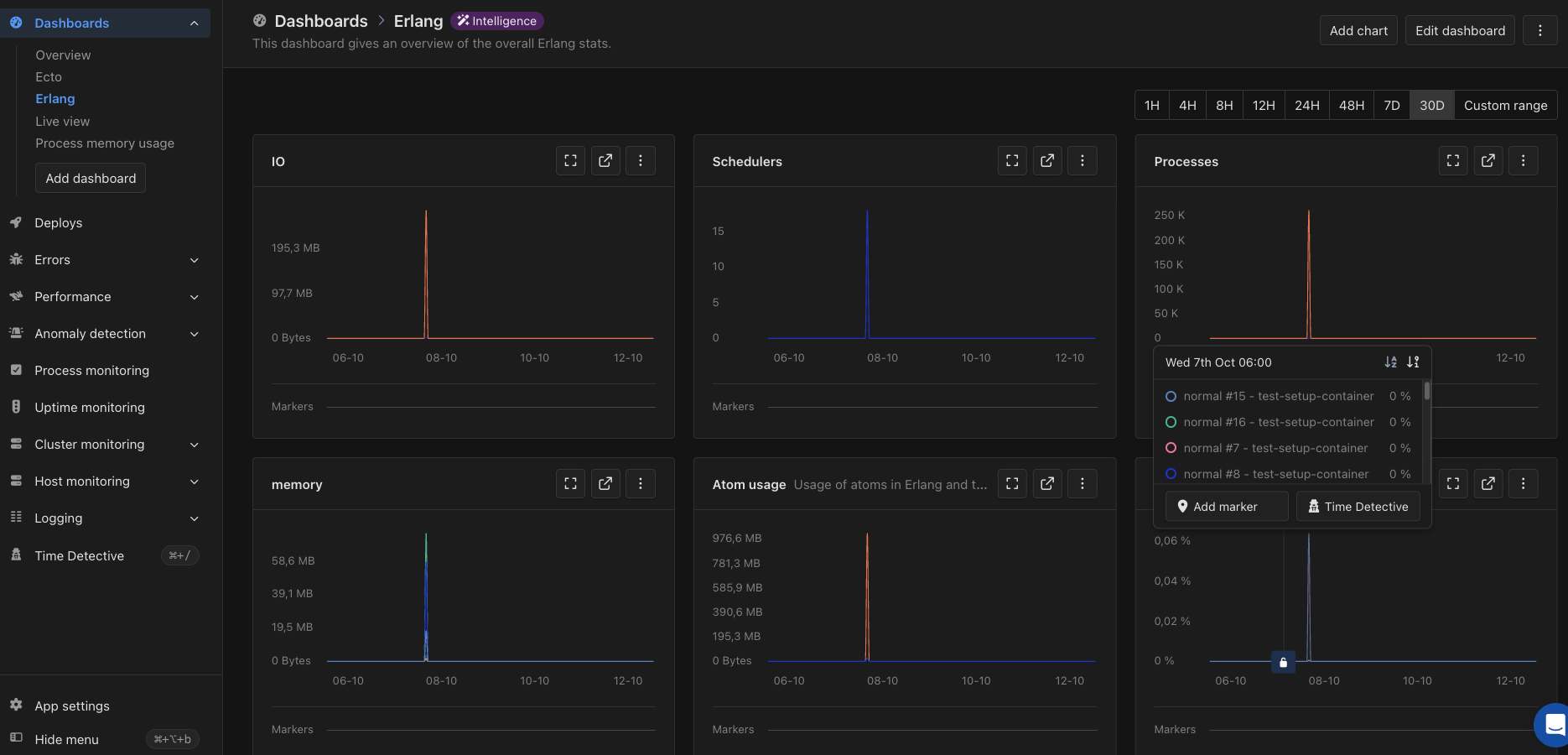Expand the memory chart to fullscreen
This screenshot has height=755, width=1568.
tap(570, 484)
